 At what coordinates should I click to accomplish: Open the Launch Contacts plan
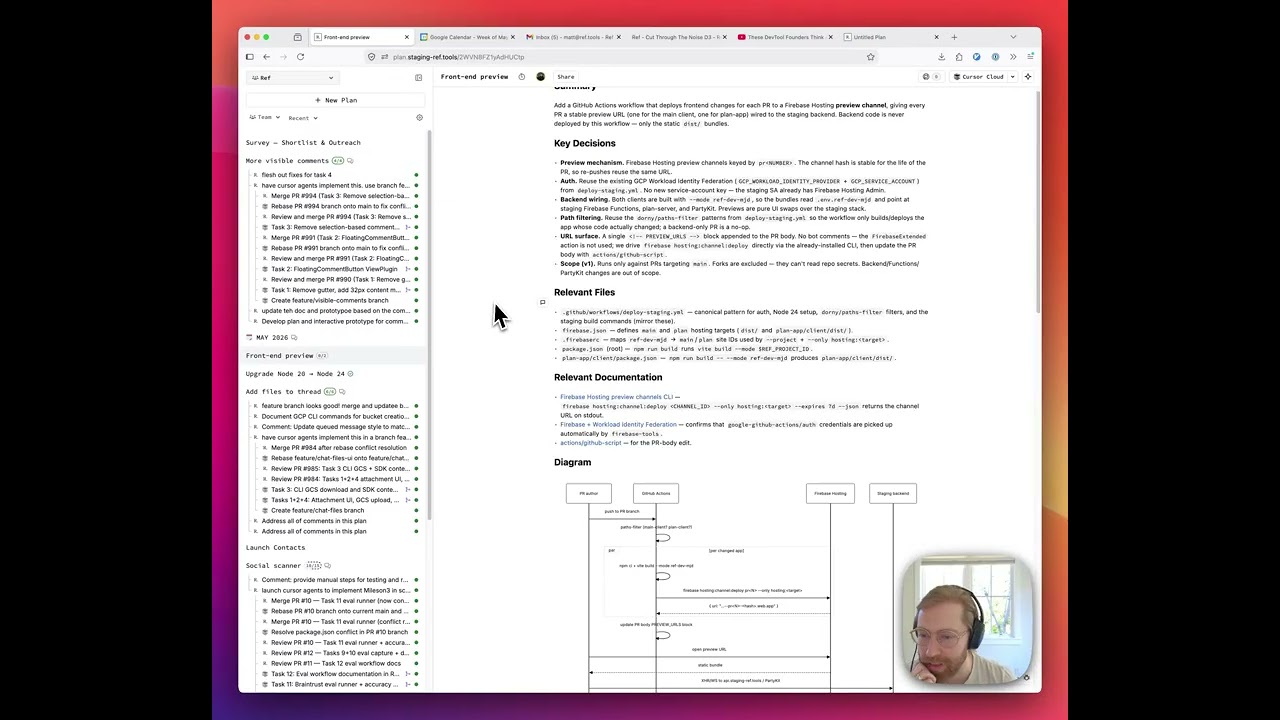pos(275,548)
